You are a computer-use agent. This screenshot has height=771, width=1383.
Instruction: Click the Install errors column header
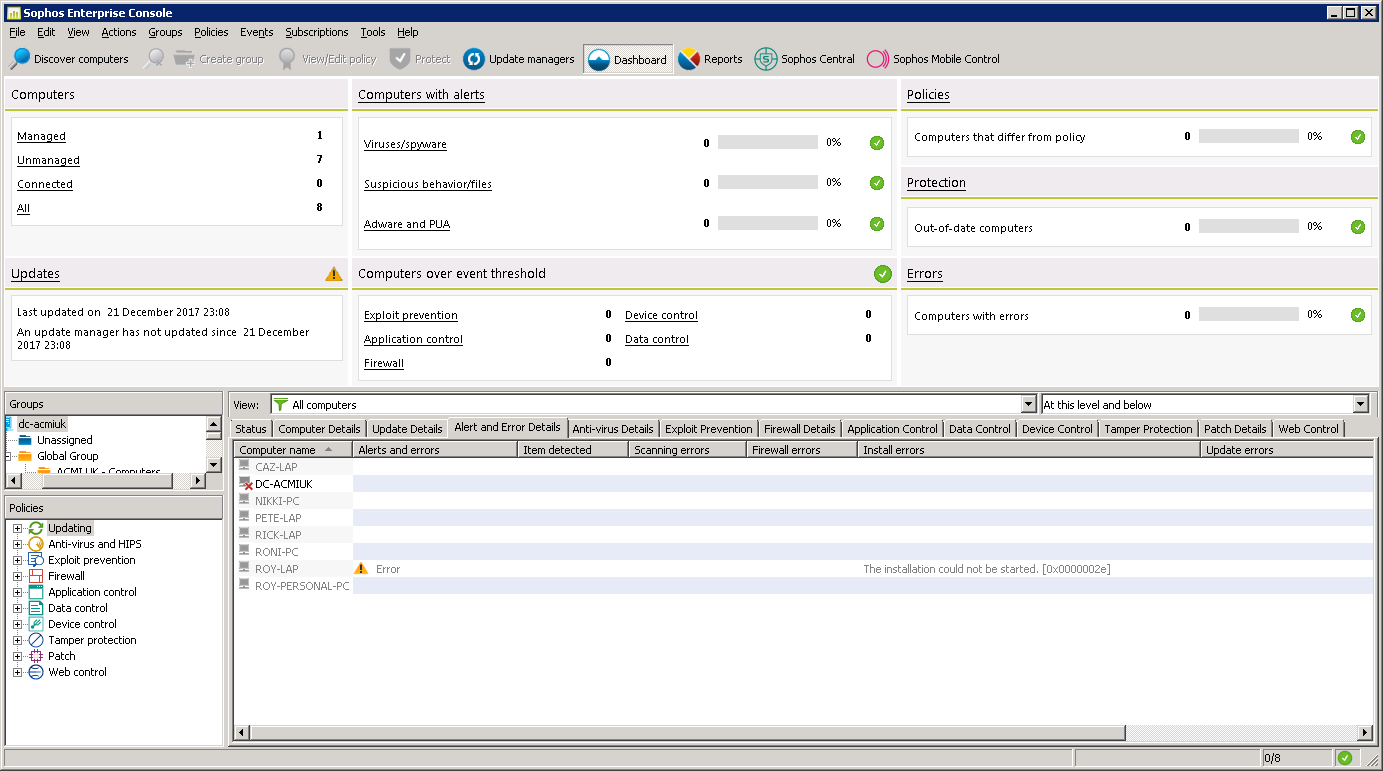(1029, 450)
